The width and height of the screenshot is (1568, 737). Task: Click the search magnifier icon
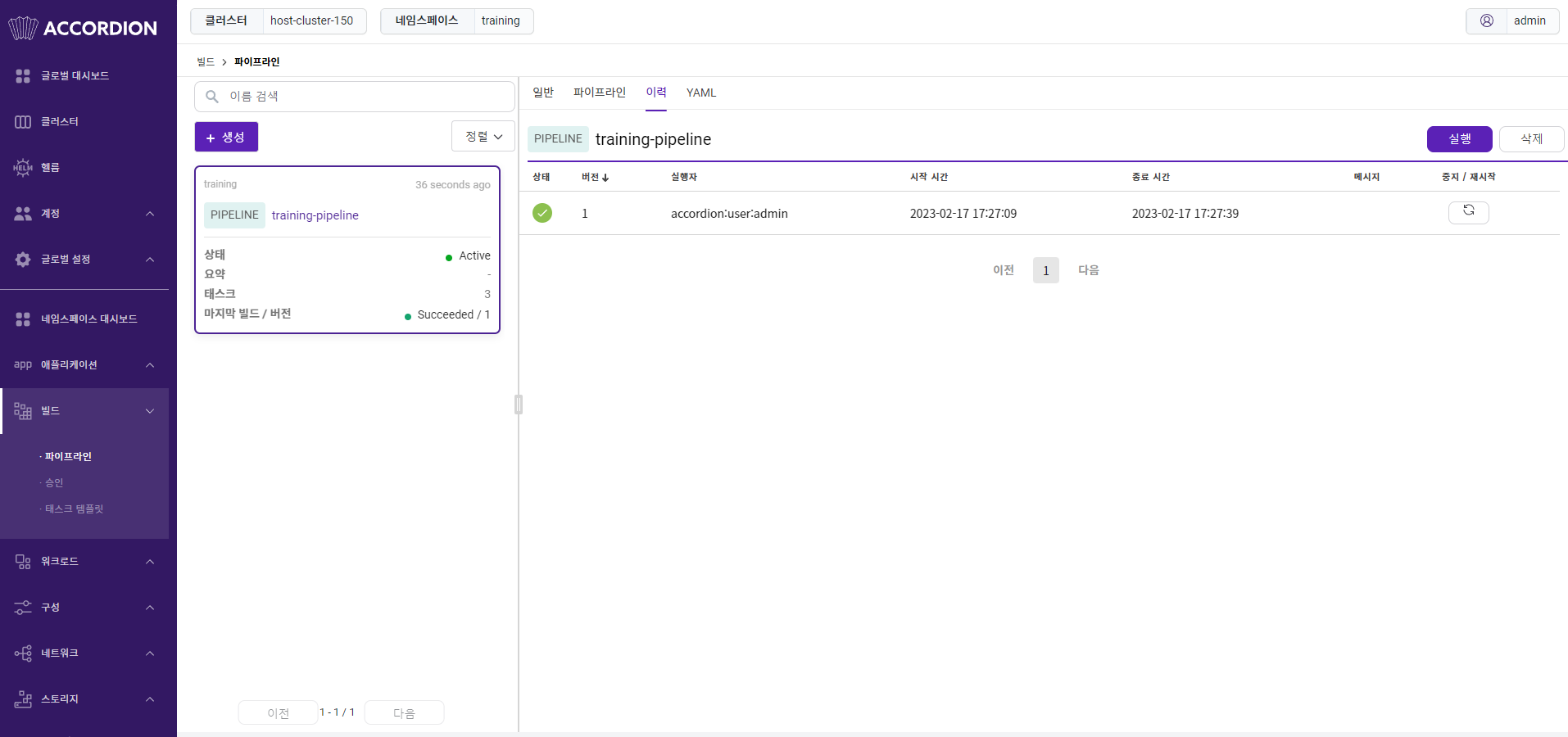[x=212, y=97]
